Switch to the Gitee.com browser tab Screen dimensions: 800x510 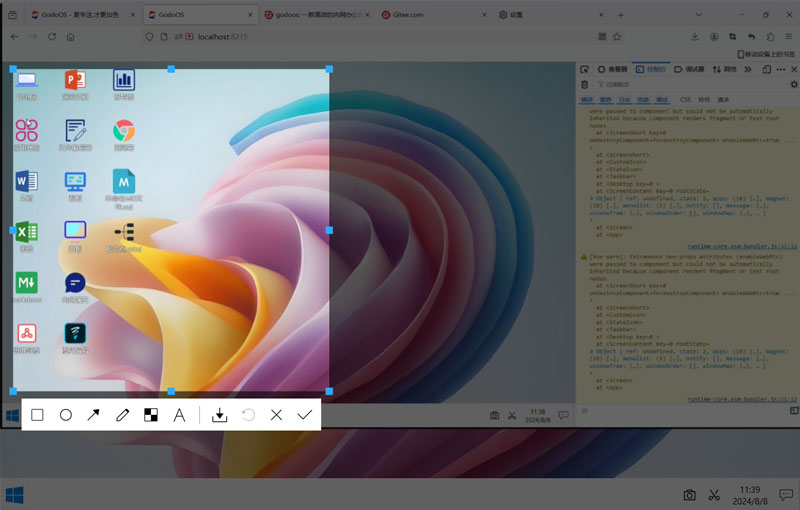click(x=410, y=15)
